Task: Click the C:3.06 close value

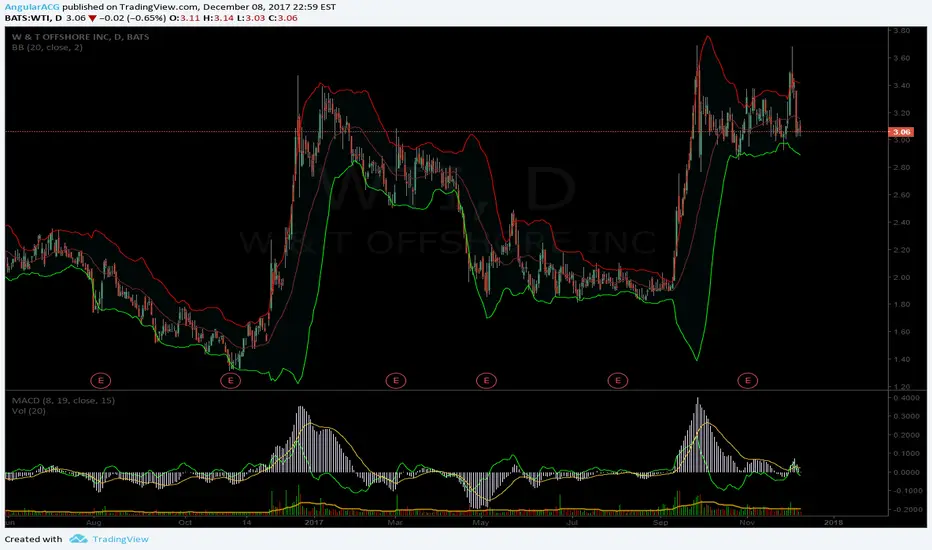Action: (x=282, y=18)
